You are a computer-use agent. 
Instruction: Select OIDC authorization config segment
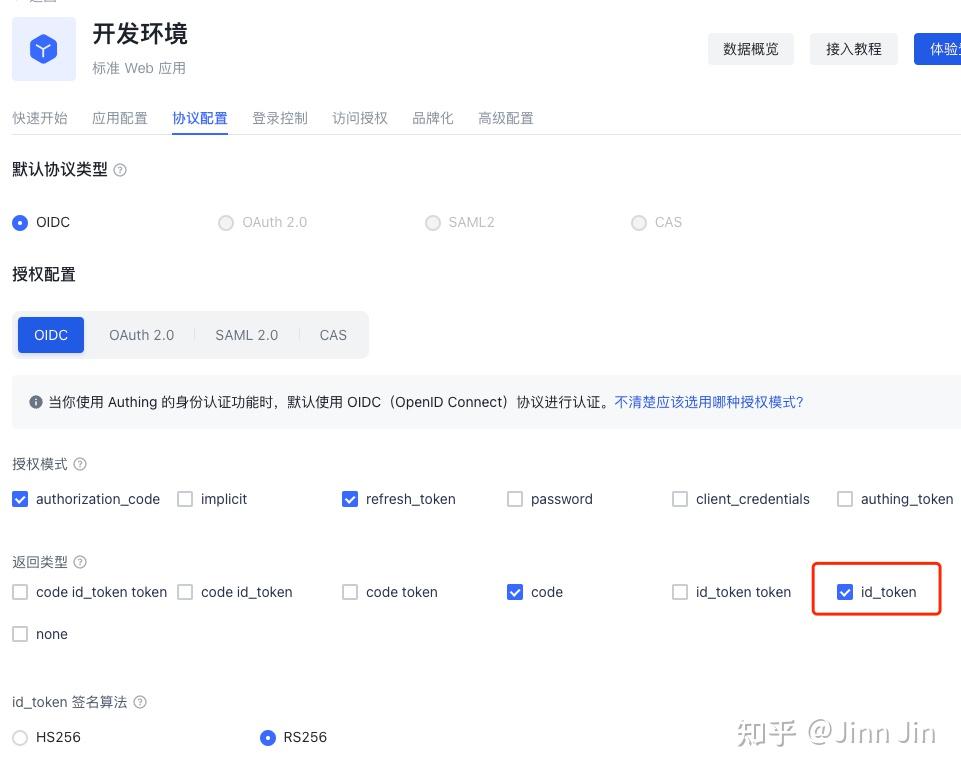pos(51,335)
